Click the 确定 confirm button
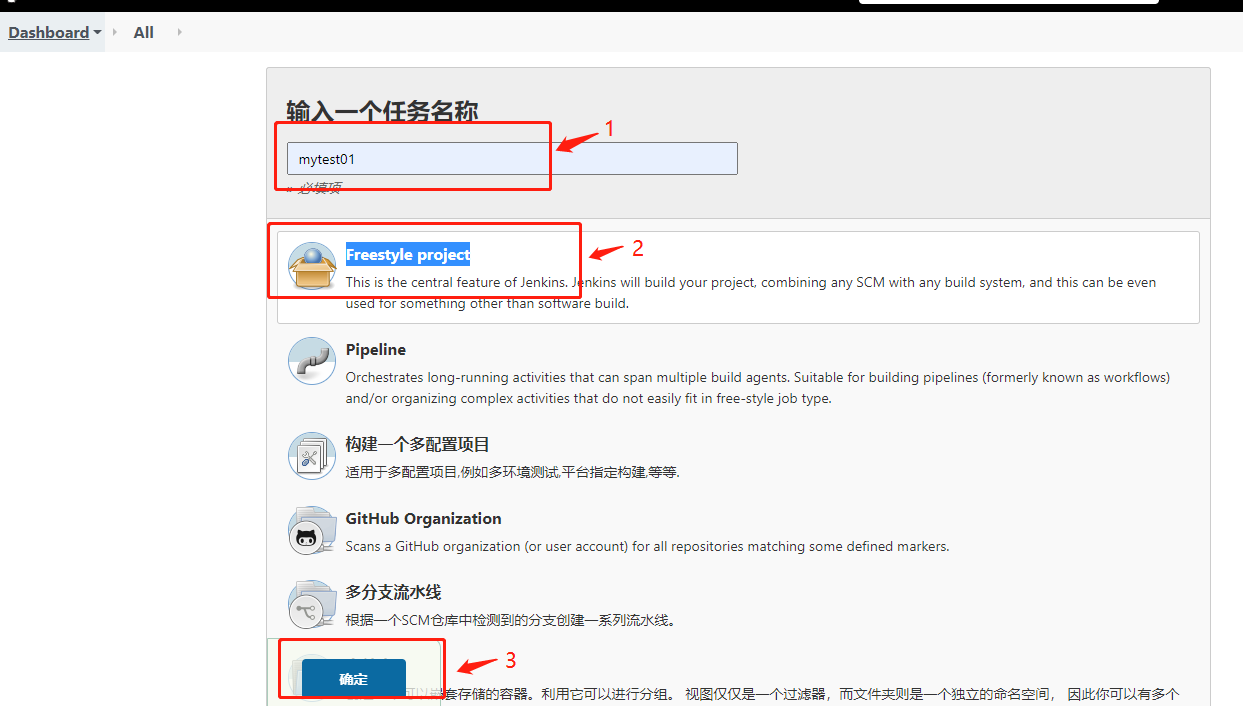 pos(354,679)
